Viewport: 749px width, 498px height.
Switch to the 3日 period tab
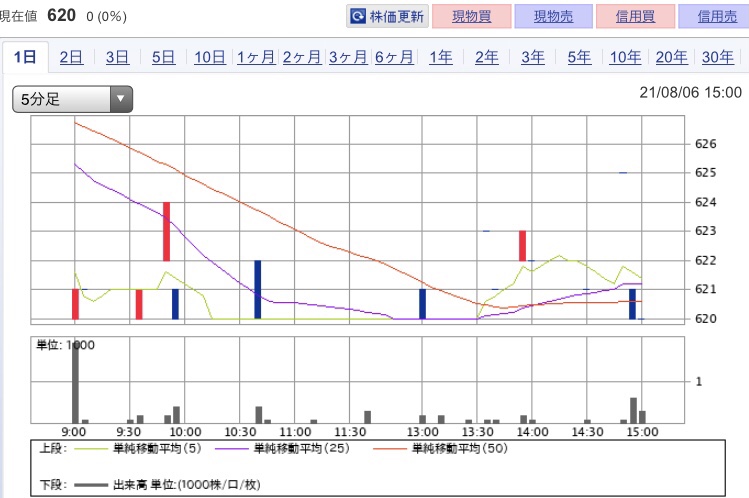pyautogui.click(x=117, y=57)
